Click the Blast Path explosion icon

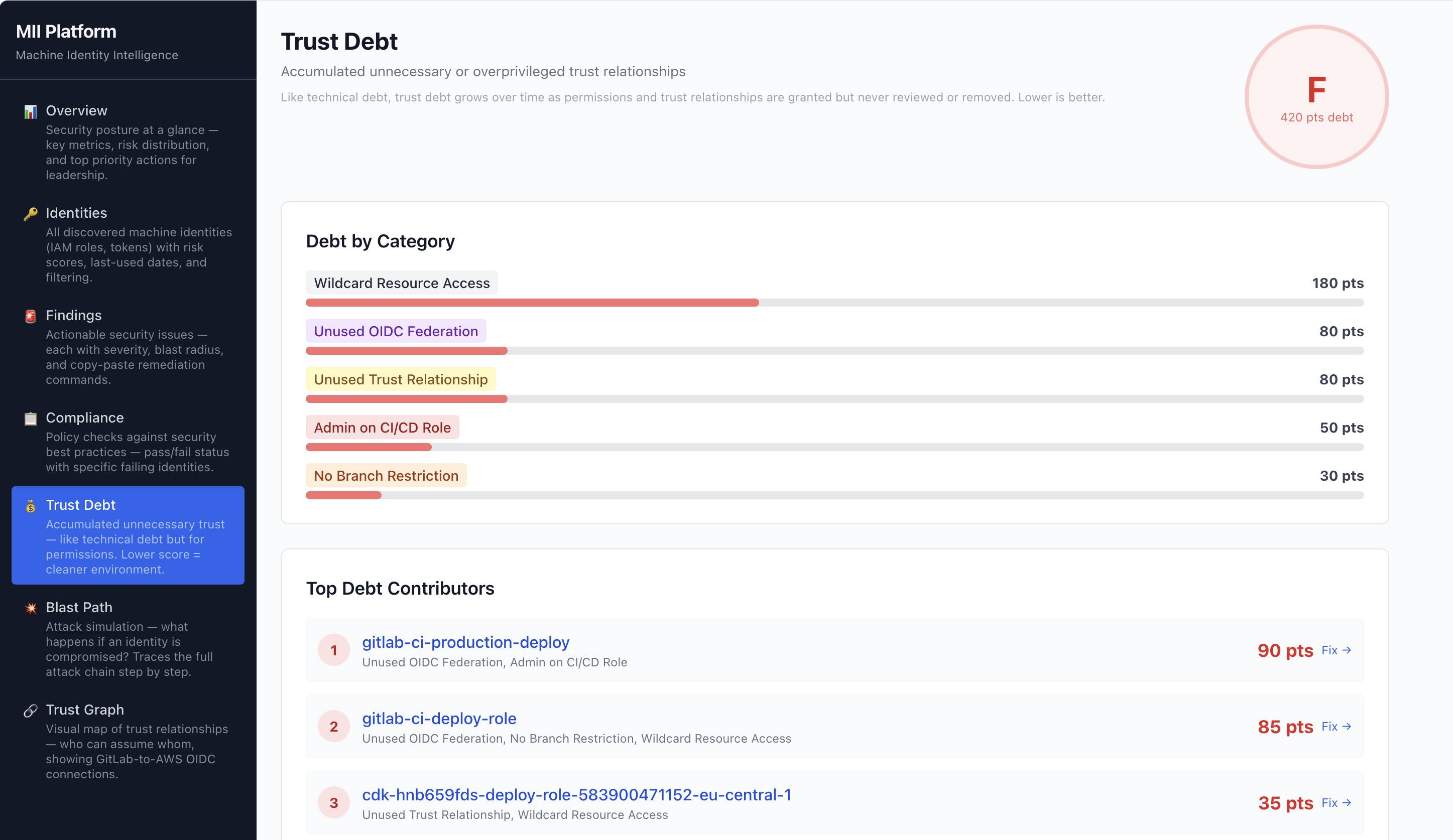(x=31, y=608)
